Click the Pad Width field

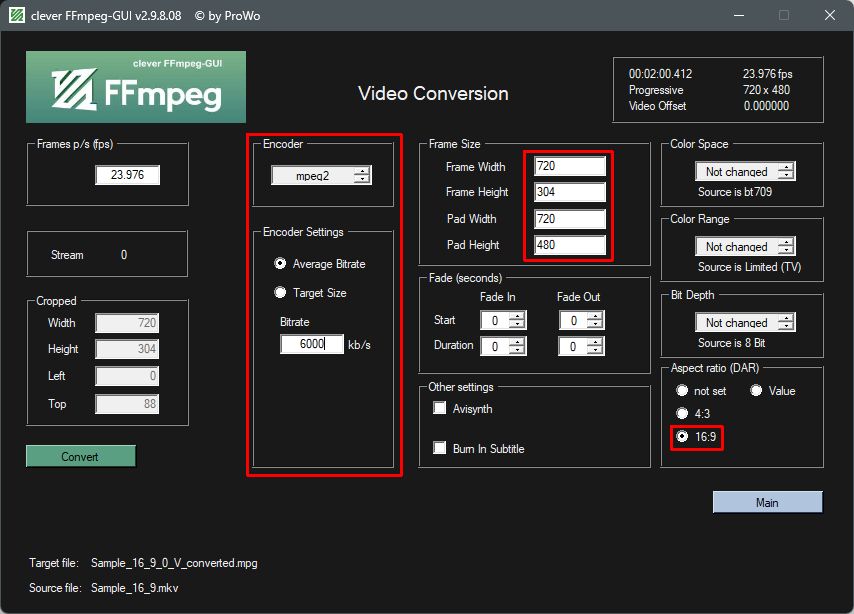coord(570,218)
